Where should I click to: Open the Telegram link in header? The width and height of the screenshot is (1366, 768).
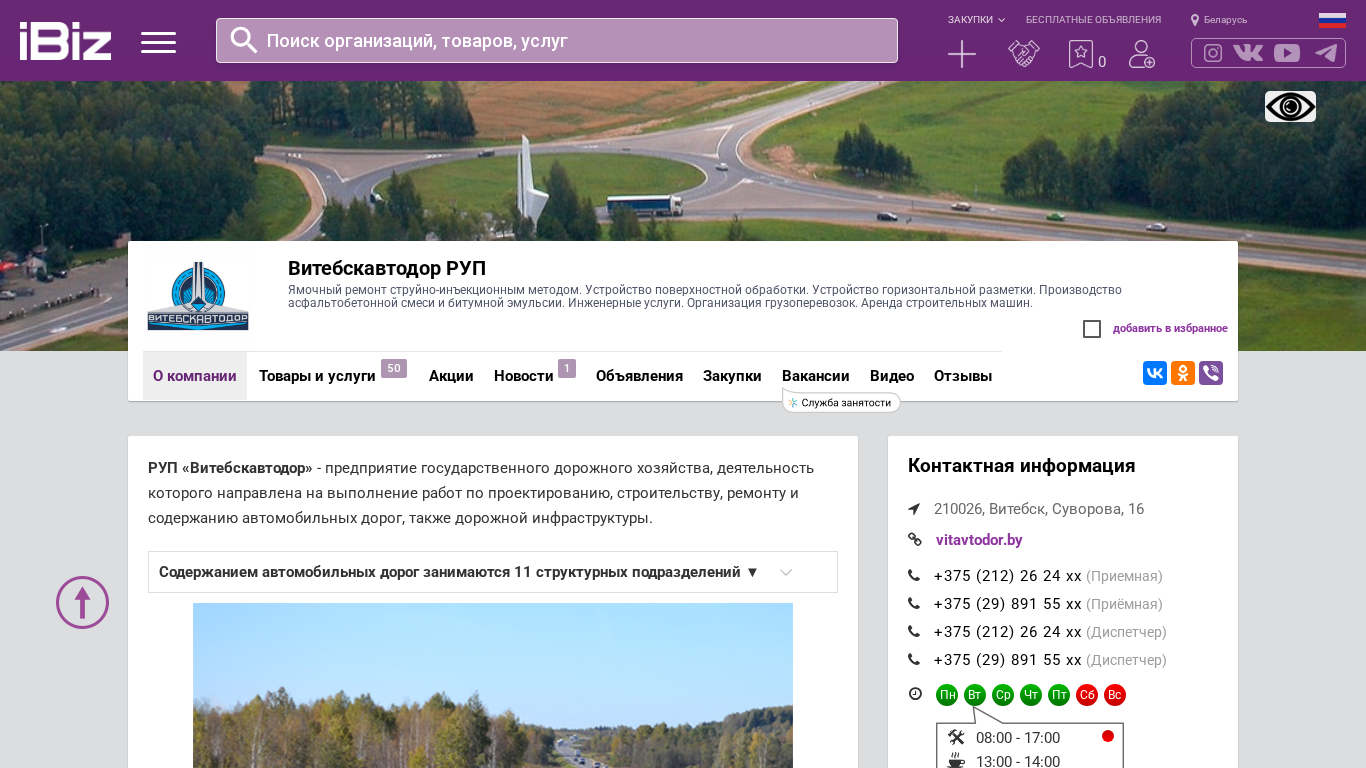pyautogui.click(x=1326, y=53)
